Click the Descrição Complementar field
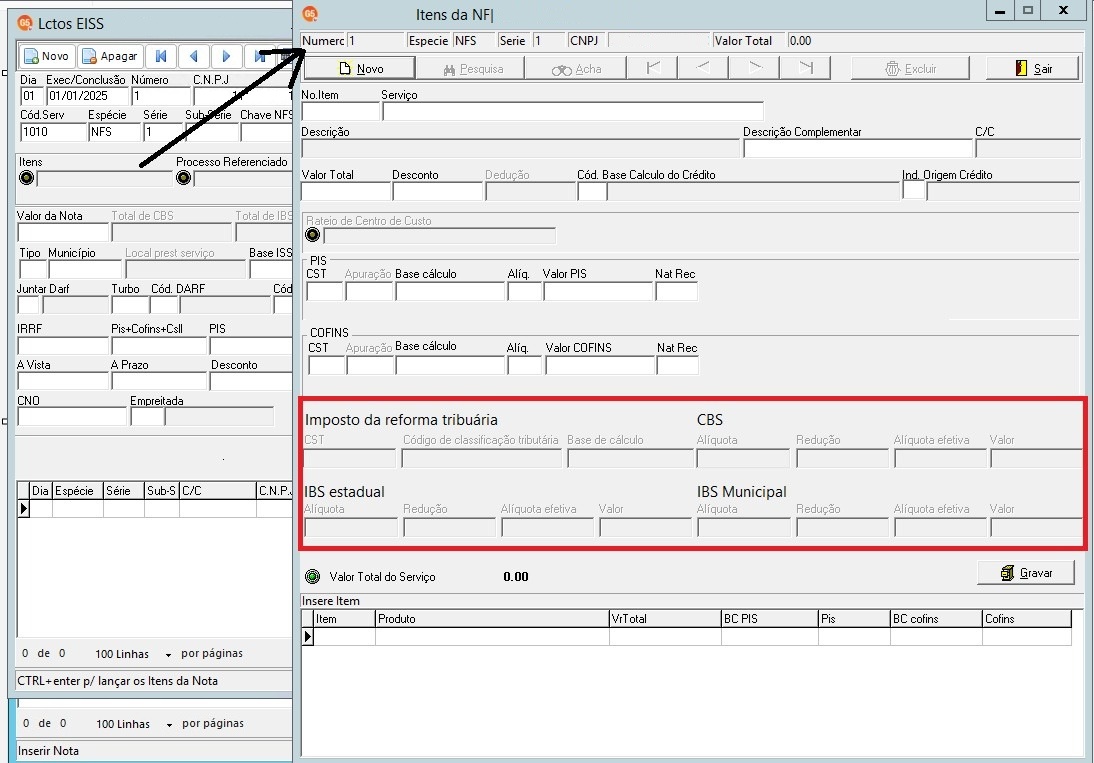1094x763 pixels. (x=857, y=148)
